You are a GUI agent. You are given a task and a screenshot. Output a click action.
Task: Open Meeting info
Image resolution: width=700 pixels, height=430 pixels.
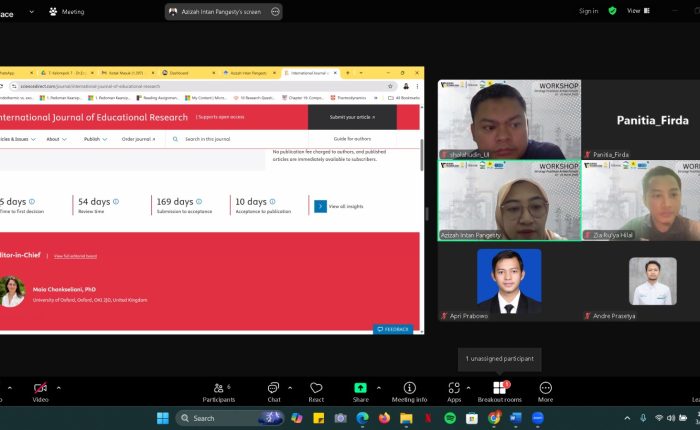click(409, 388)
